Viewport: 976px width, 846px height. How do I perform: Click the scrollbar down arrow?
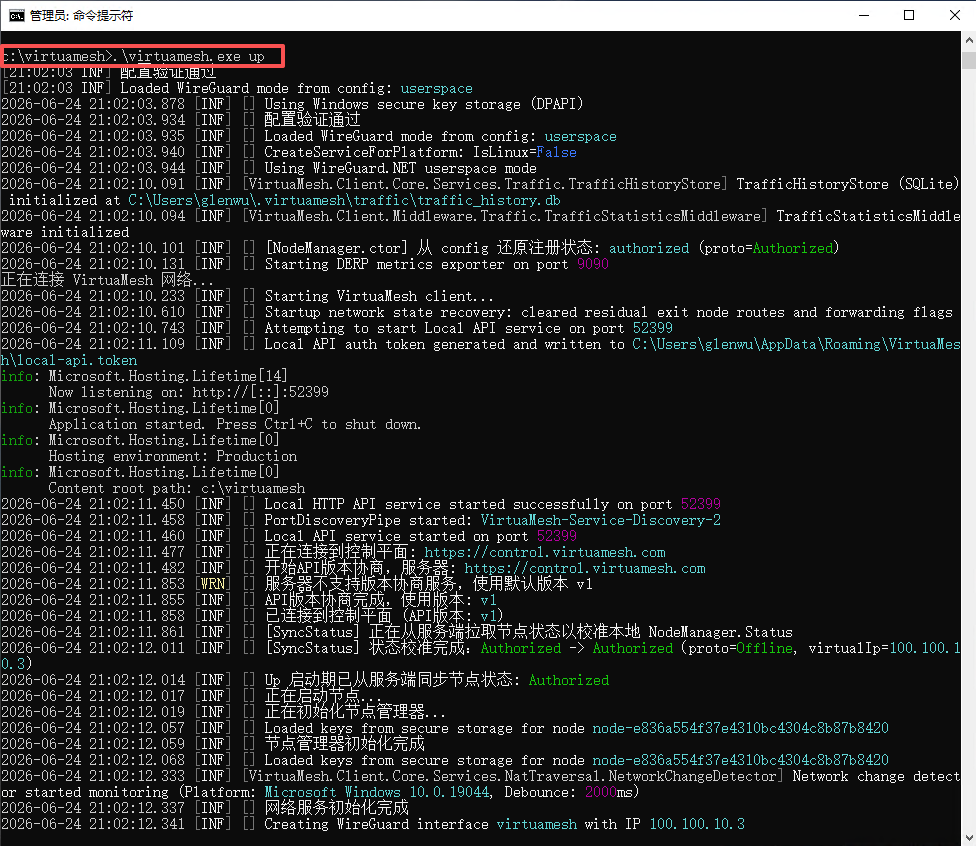click(969, 837)
